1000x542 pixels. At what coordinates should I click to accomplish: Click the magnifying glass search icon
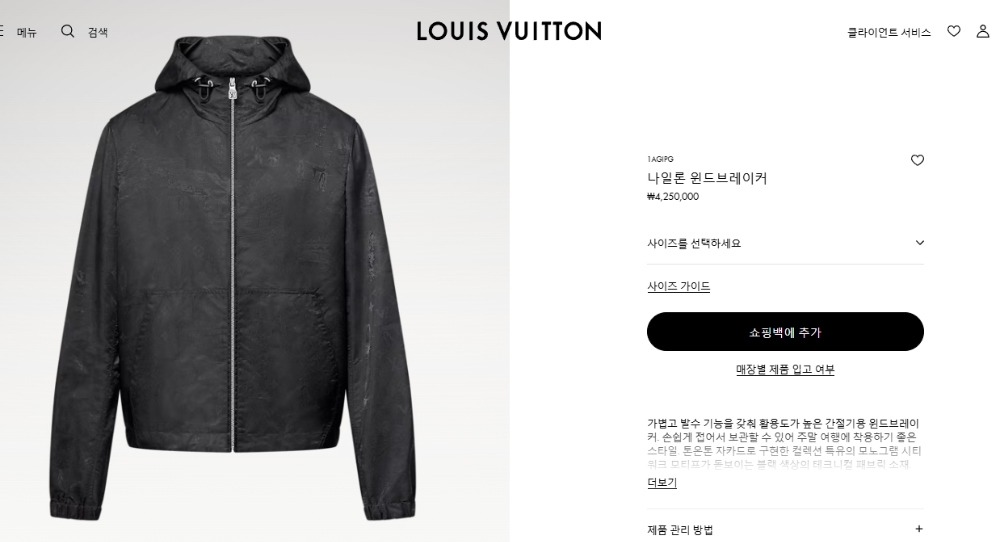(68, 31)
